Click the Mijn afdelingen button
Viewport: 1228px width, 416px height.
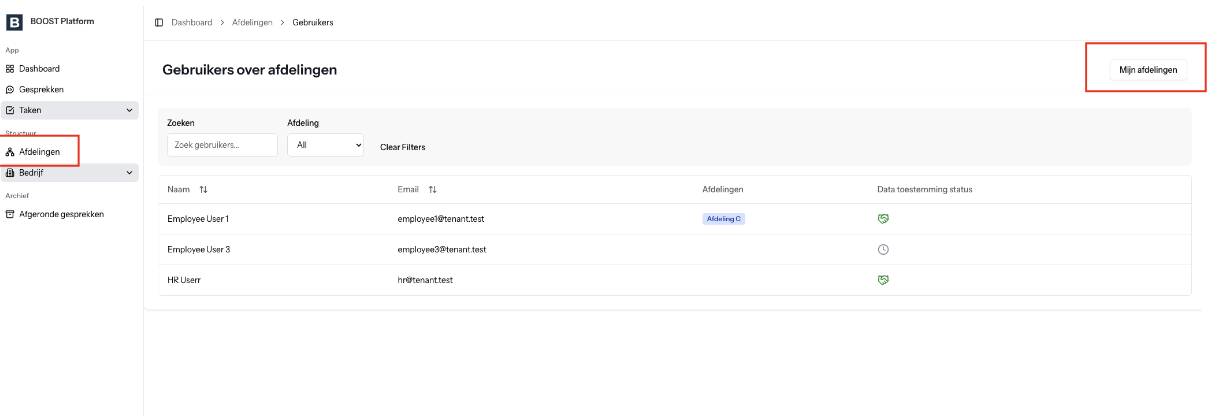1148,70
